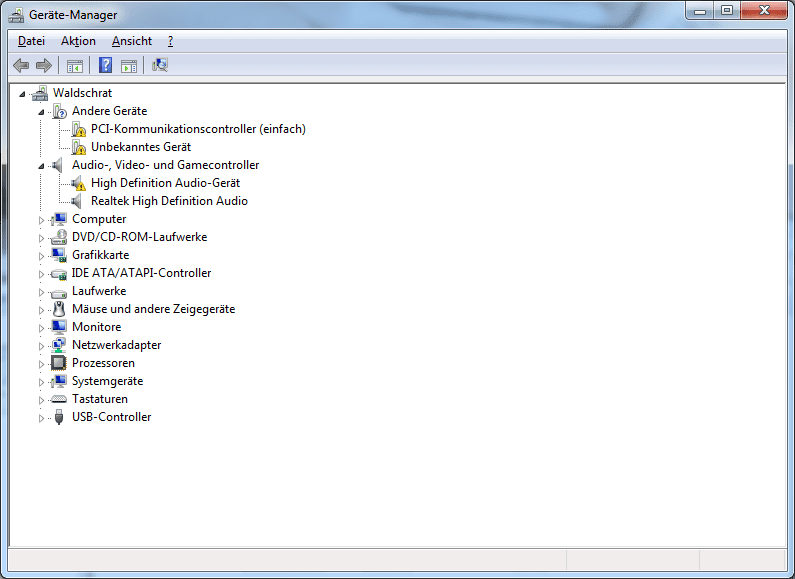Select the Grafikkarte label
This screenshot has height=579, width=795.
click(x=100, y=255)
